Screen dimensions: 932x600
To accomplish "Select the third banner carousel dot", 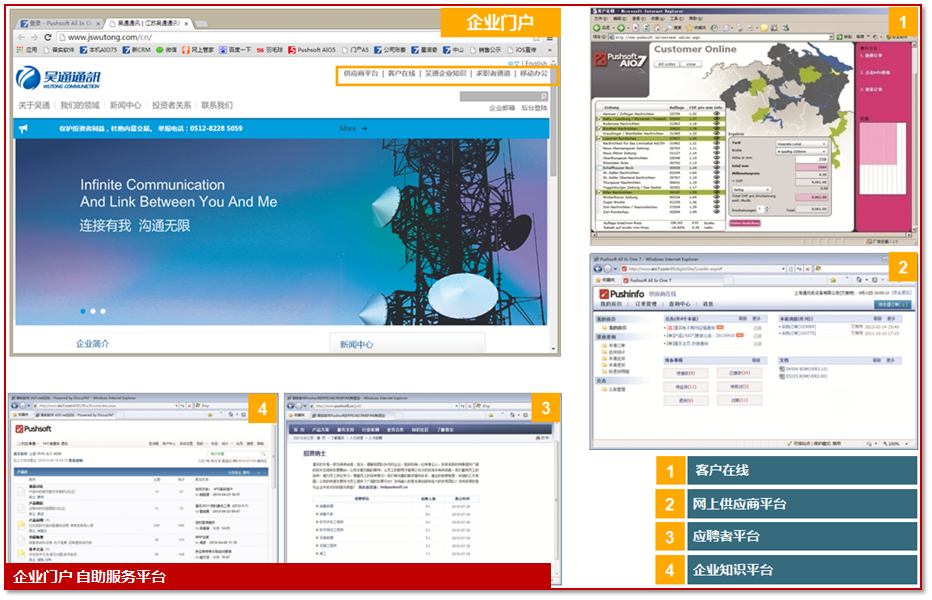I will pos(103,311).
